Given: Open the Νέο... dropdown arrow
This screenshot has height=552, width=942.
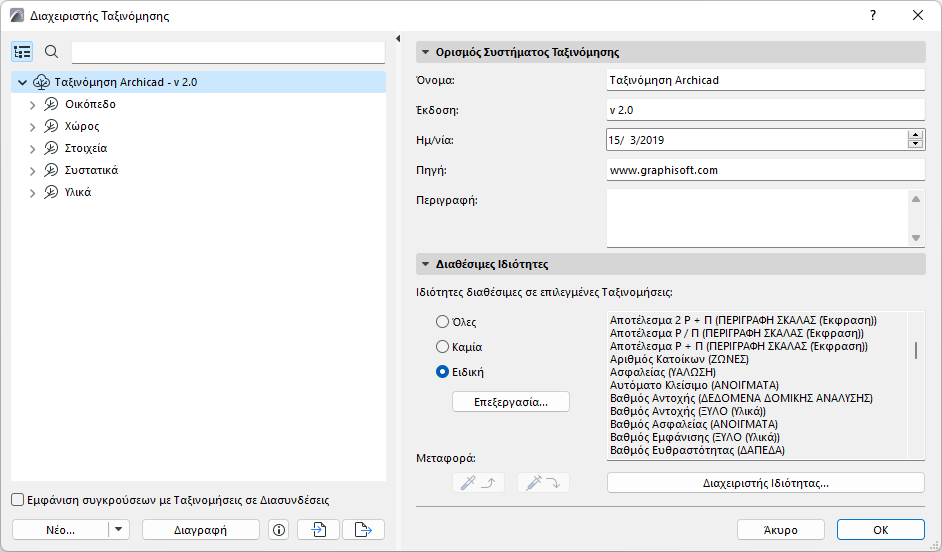Looking at the screenshot, I should 118,530.
